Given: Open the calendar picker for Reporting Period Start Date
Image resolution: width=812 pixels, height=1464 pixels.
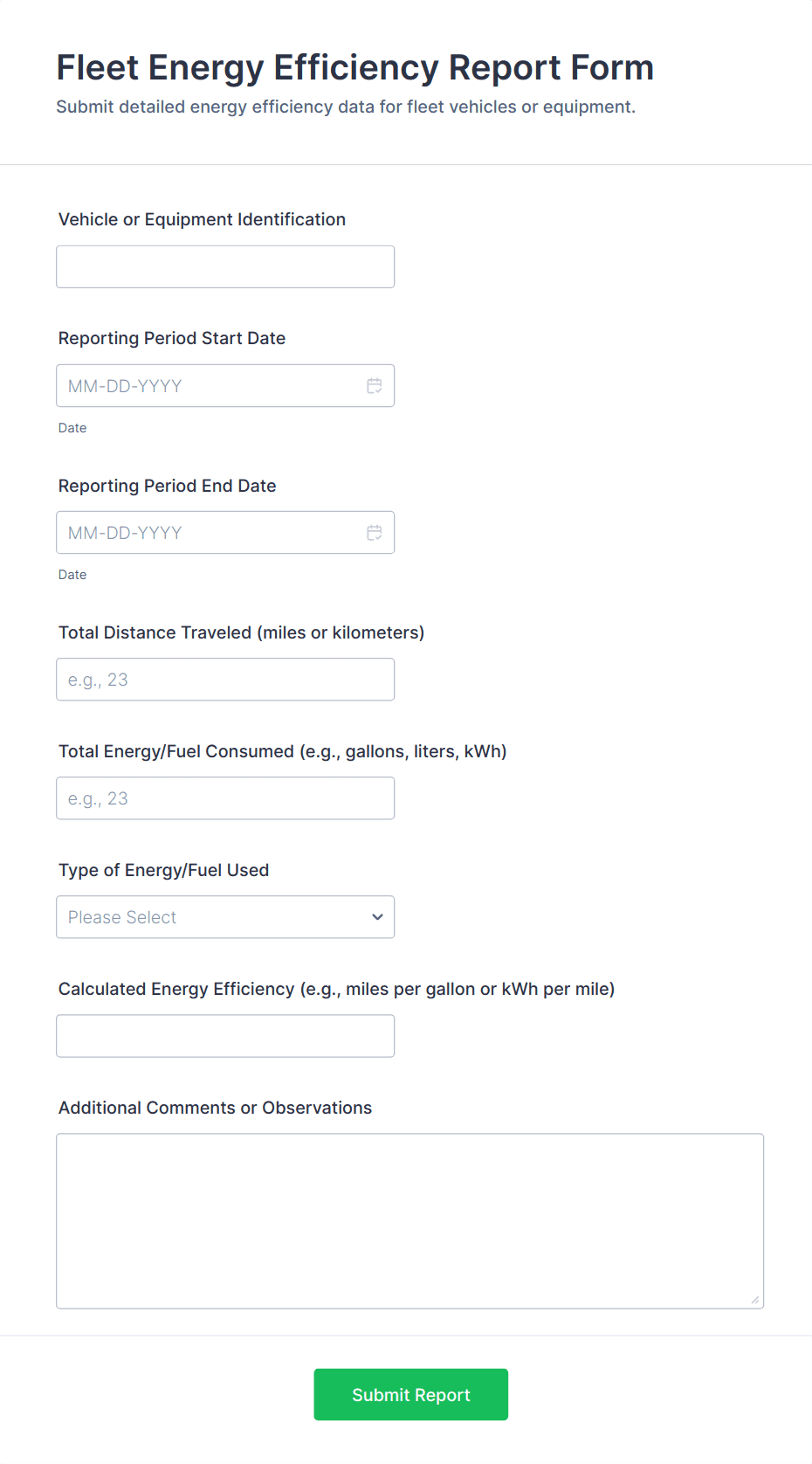Looking at the screenshot, I should coord(375,385).
